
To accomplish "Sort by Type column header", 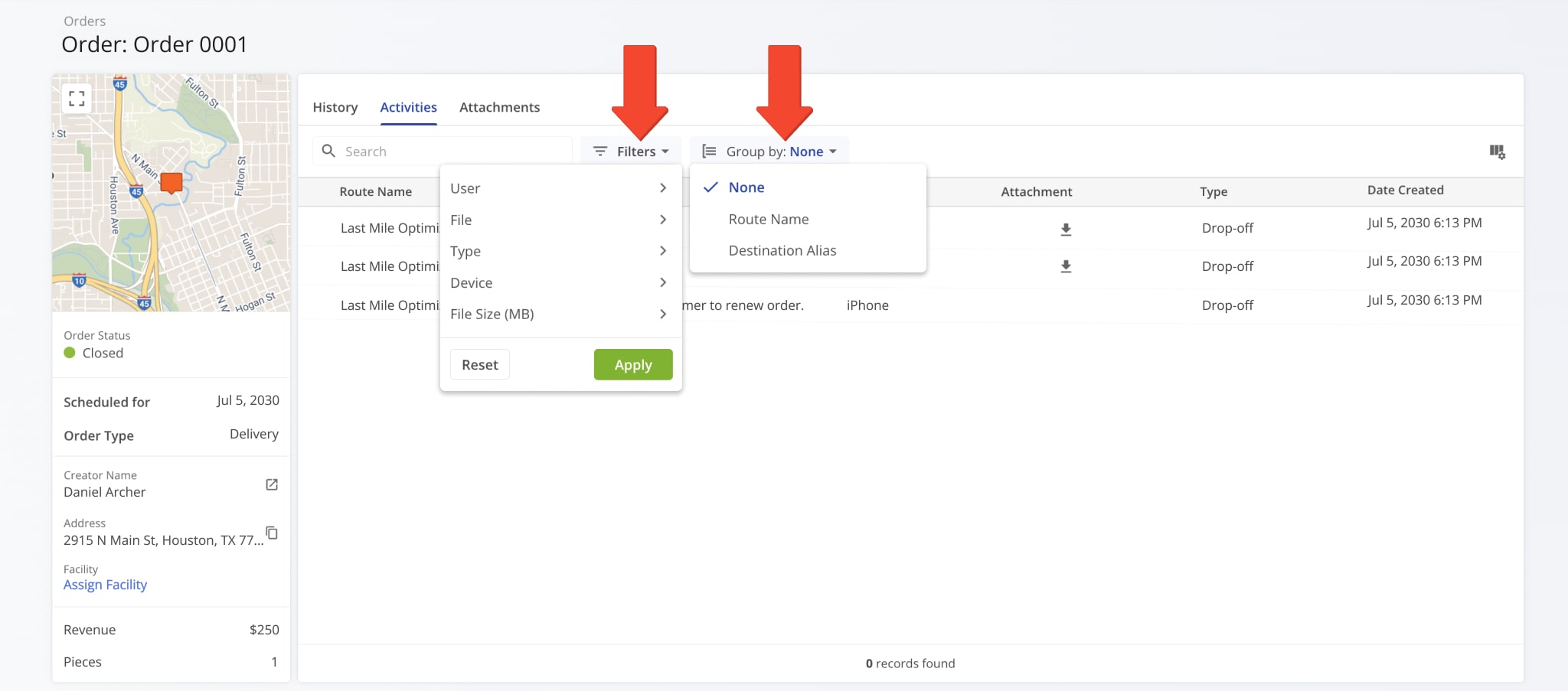I will (1214, 191).
